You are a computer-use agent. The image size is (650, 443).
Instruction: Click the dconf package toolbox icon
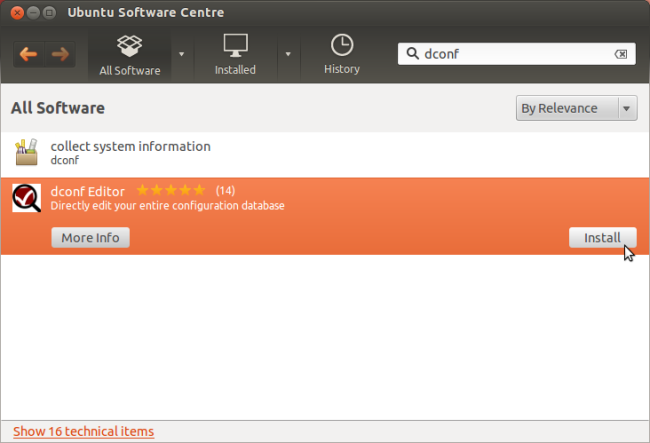pos(27,152)
